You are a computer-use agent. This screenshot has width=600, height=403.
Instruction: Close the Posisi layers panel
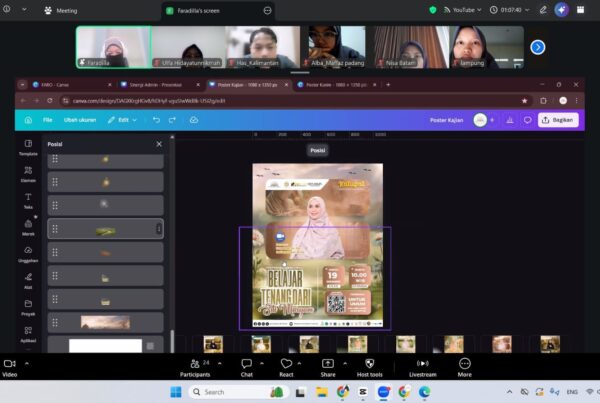[x=158, y=144]
